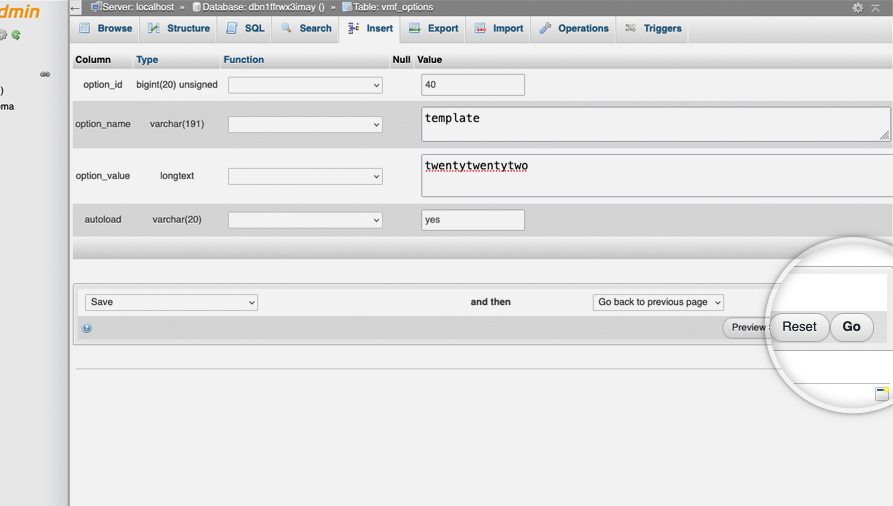Sort by Type column header
Screen dimensions: 893x506
(147, 60)
